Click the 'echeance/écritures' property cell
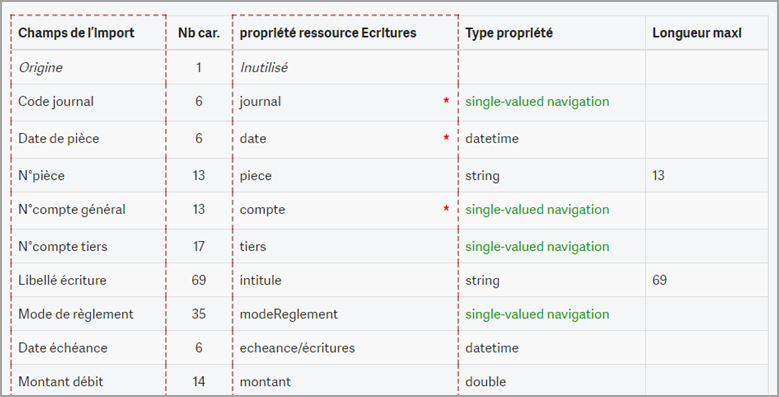This screenshot has width=779, height=397. coord(297,348)
